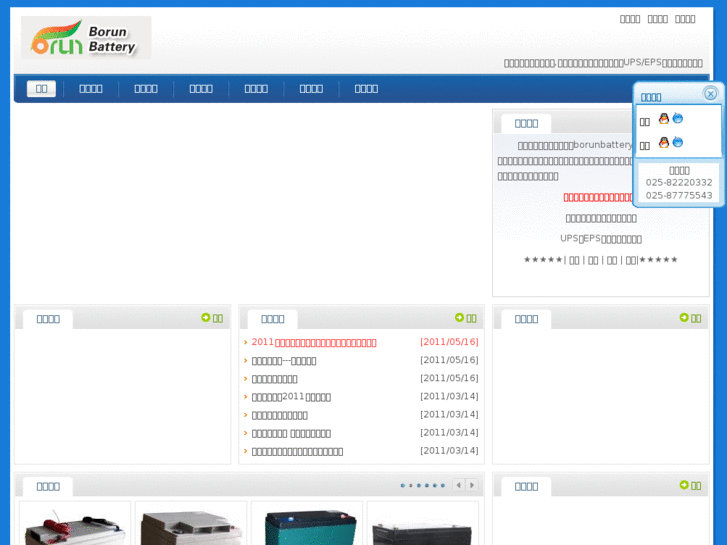
Task: Click the phone number 025-82220332
Action: [x=679, y=182]
